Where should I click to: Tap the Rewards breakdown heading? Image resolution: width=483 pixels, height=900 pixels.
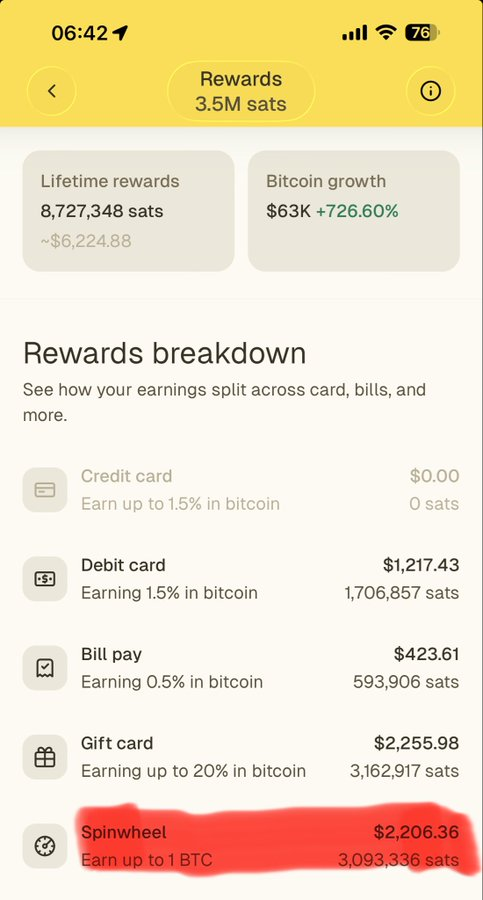[164, 354]
